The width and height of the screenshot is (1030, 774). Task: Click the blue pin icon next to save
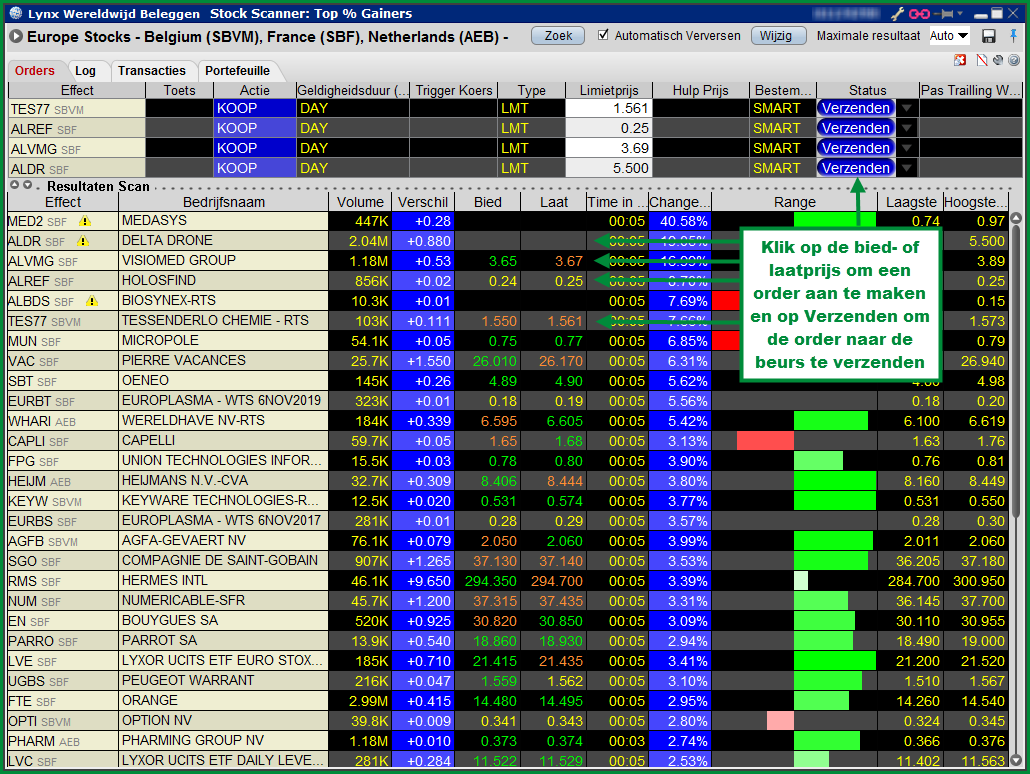(x=1014, y=35)
